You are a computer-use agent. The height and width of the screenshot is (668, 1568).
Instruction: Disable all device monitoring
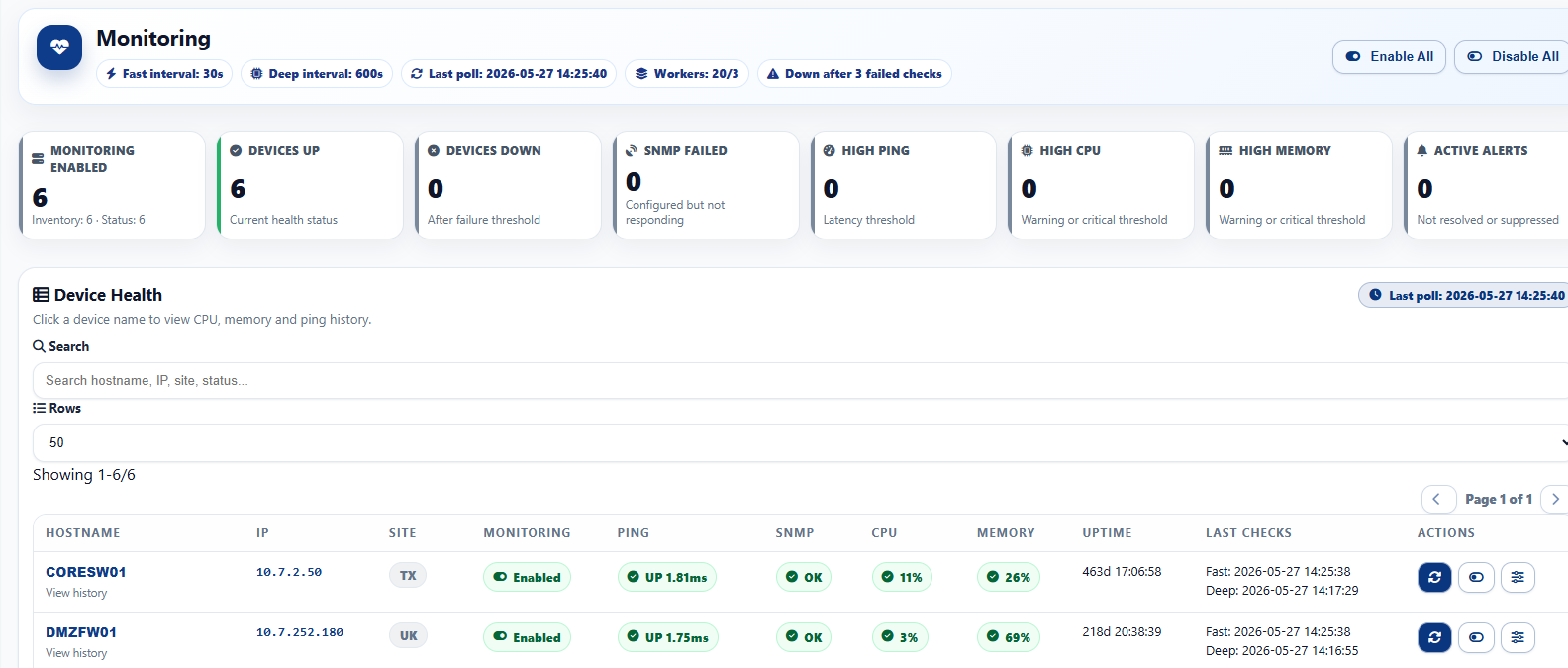click(x=1513, y=56)
